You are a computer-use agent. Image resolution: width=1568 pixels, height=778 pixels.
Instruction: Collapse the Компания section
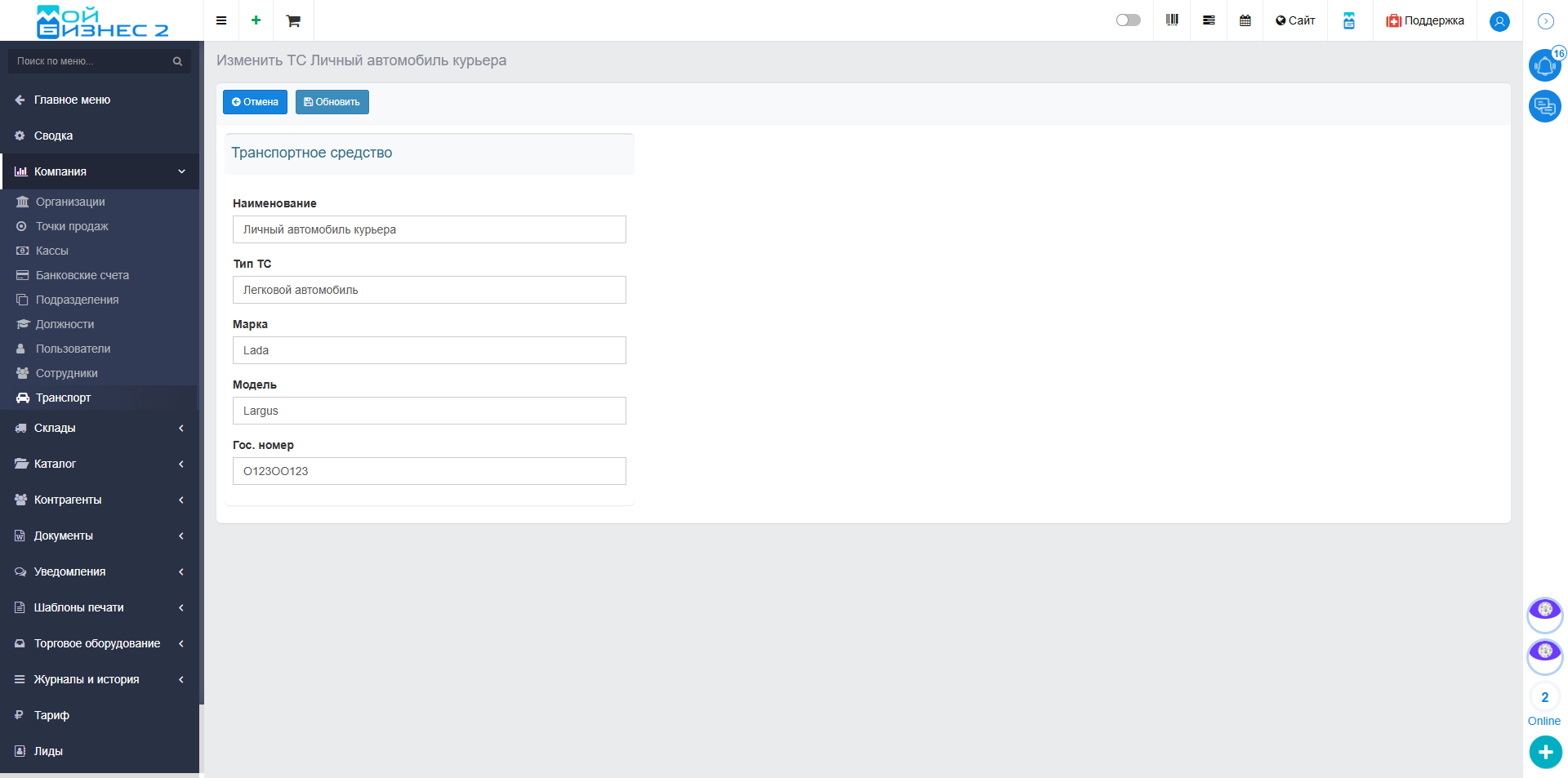coord(100,171)
